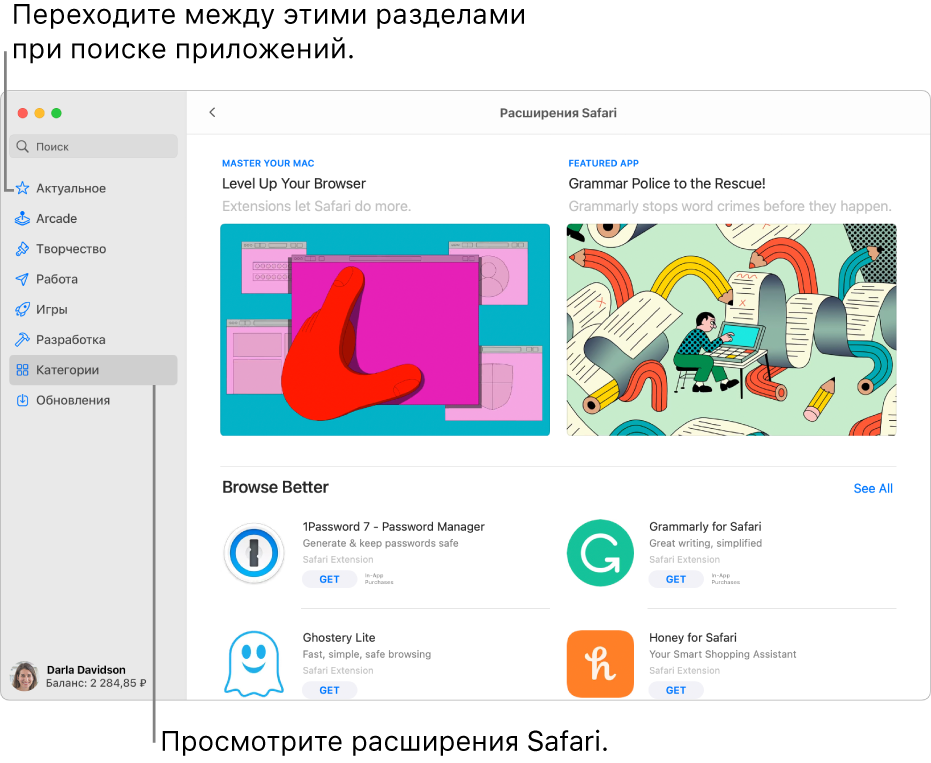The height and width of the screenshot is (763, 931).
Task: Get 1Password 7 Password Manager
Action: point(330,579)
